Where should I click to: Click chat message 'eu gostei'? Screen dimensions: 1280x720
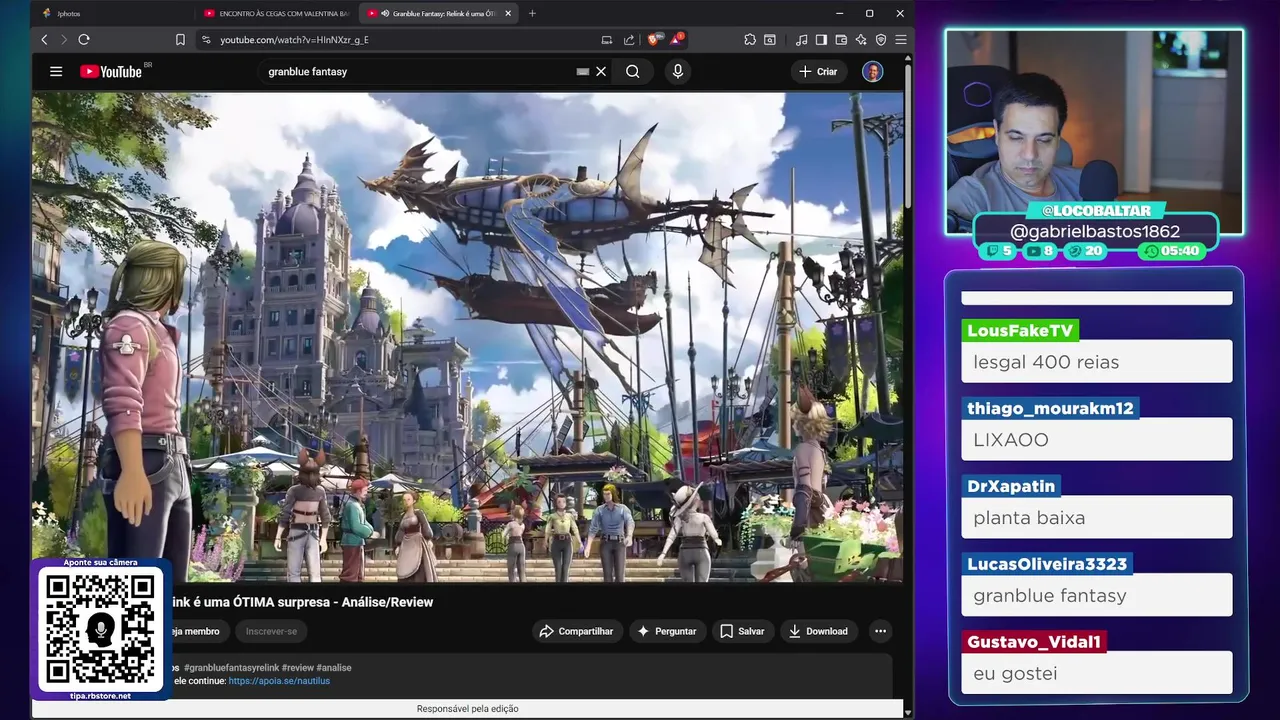(x=1097, y=673)
